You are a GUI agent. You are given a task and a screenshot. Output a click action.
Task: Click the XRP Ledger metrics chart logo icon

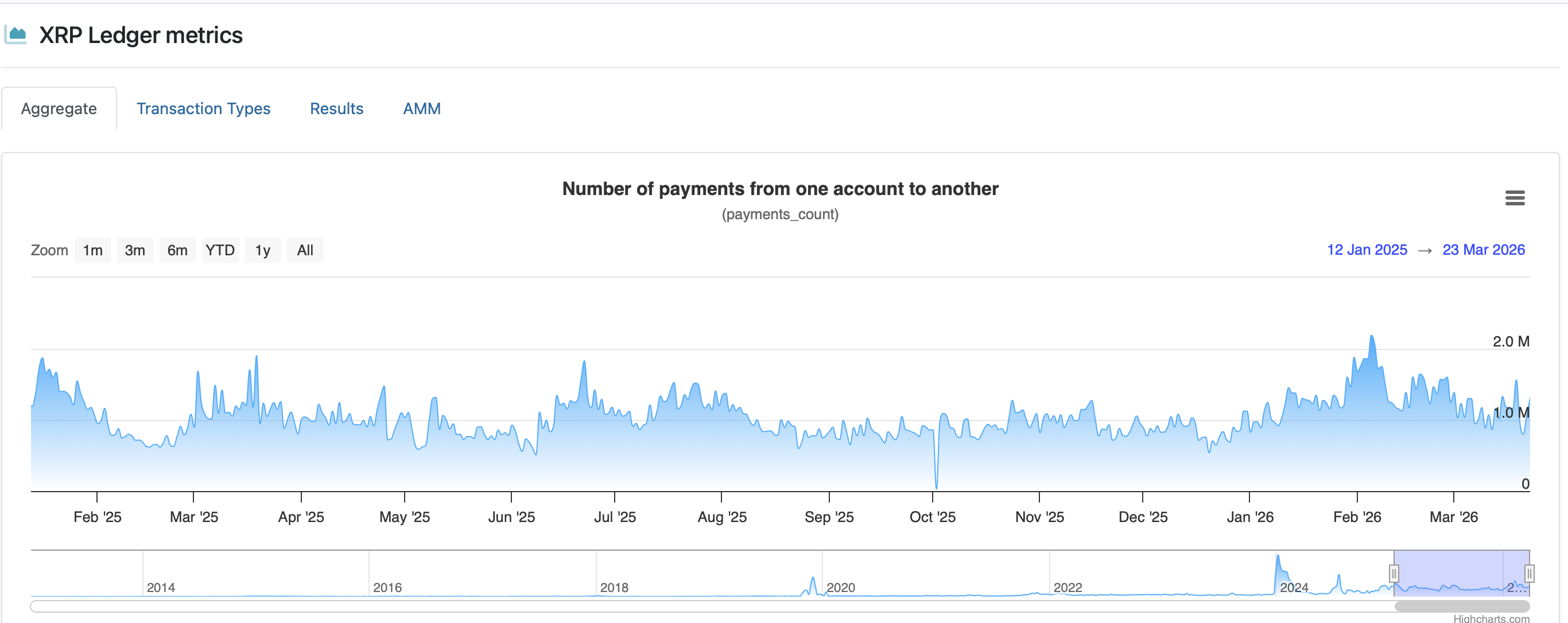click(16, 34)
